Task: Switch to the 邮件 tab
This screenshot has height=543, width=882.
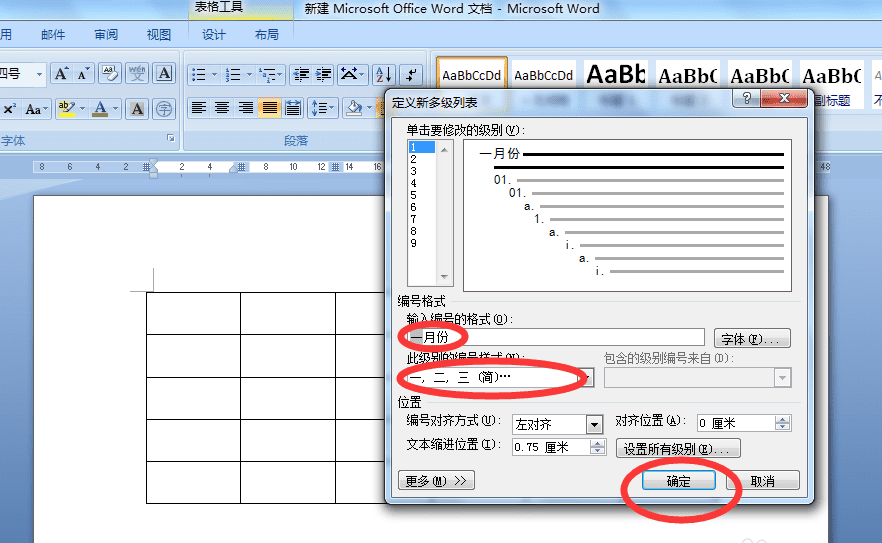Action: coord(53,35)
